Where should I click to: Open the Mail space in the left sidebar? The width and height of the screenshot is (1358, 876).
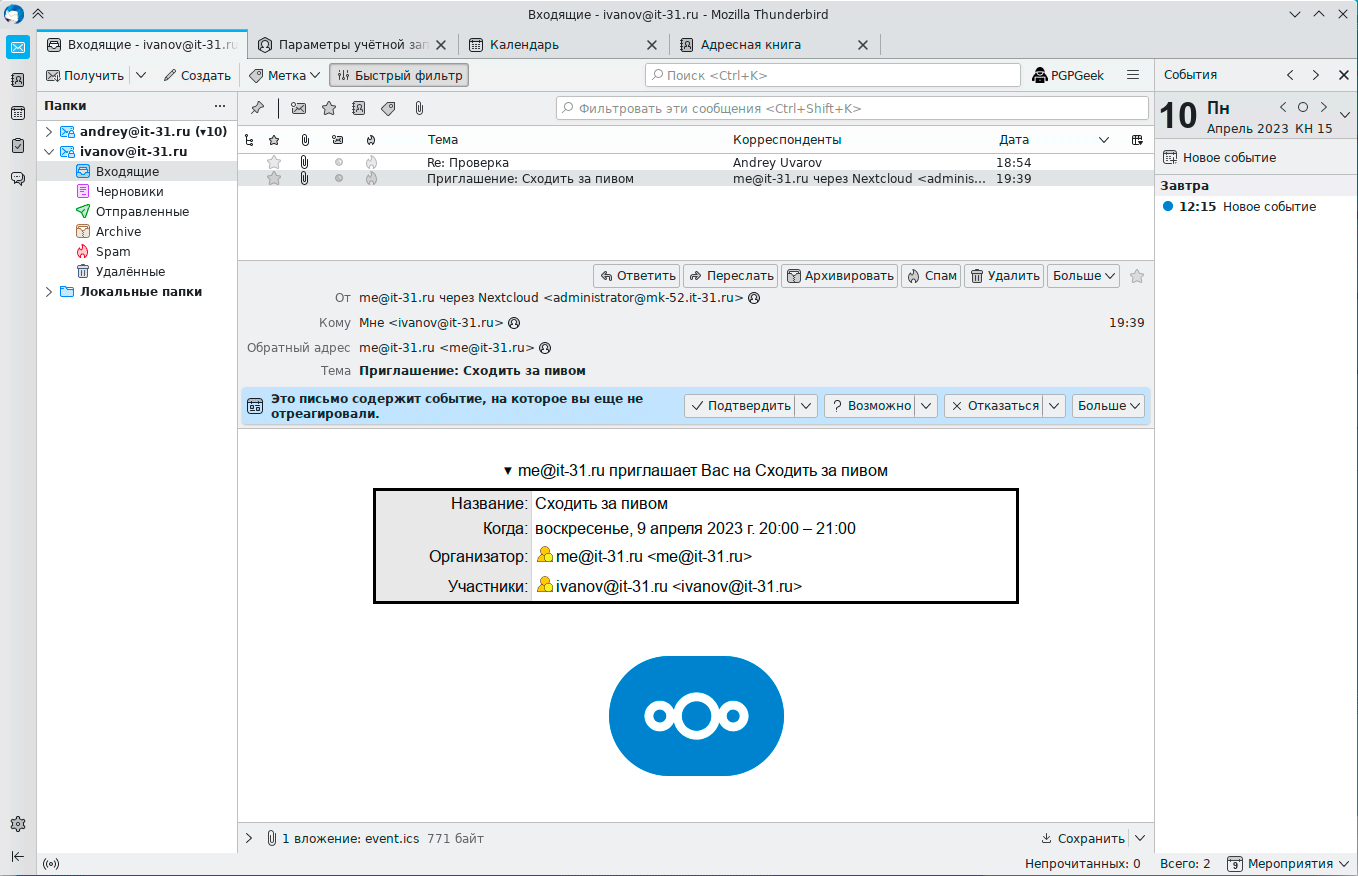coord(17,47)
